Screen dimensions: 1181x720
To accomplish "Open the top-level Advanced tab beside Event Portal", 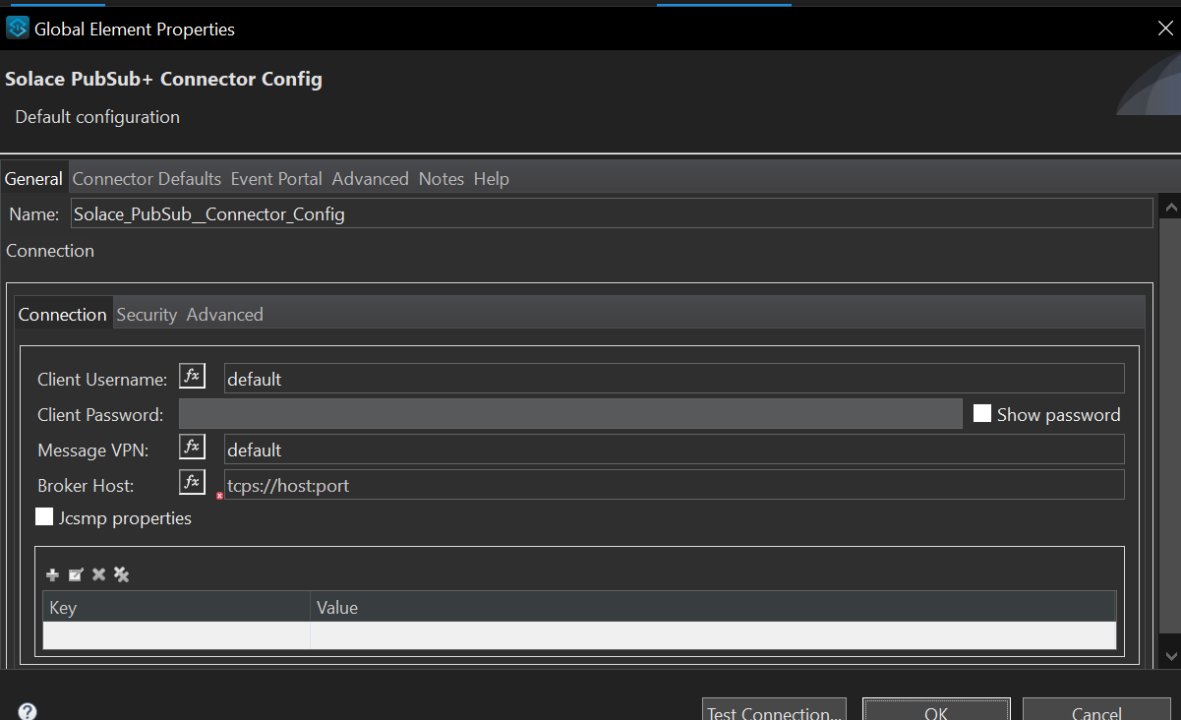I will (370, 178).
